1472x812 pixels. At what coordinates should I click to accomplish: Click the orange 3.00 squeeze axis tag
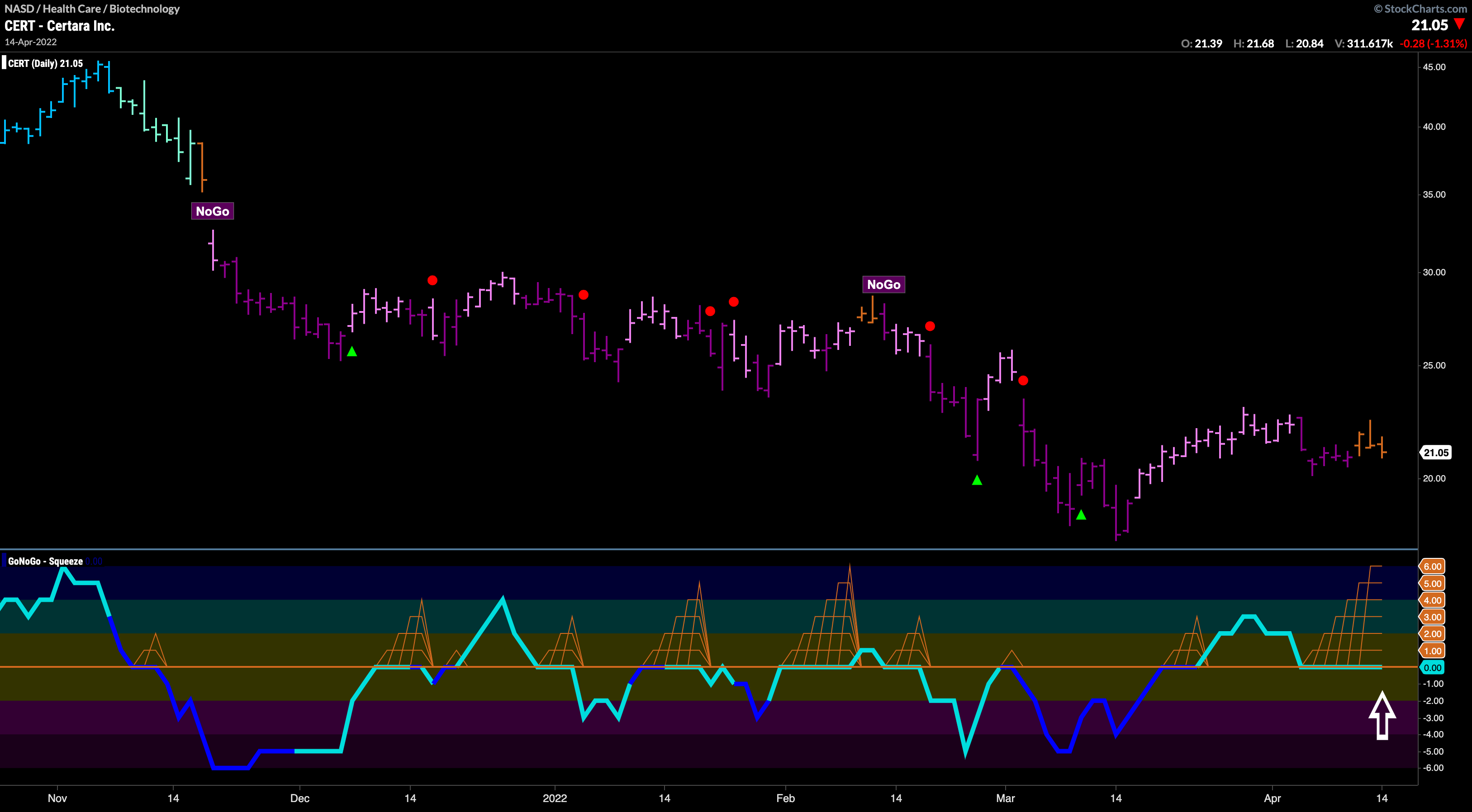[1432, 617]
